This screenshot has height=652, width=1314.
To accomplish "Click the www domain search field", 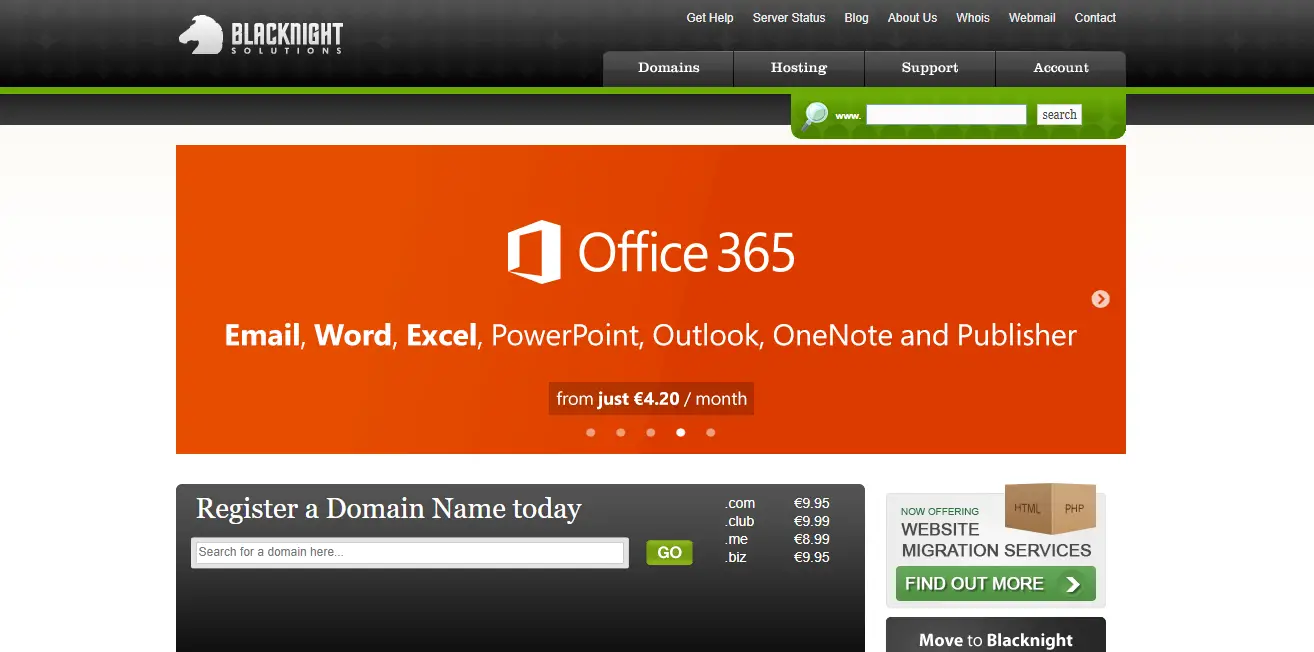I will 946,115.
